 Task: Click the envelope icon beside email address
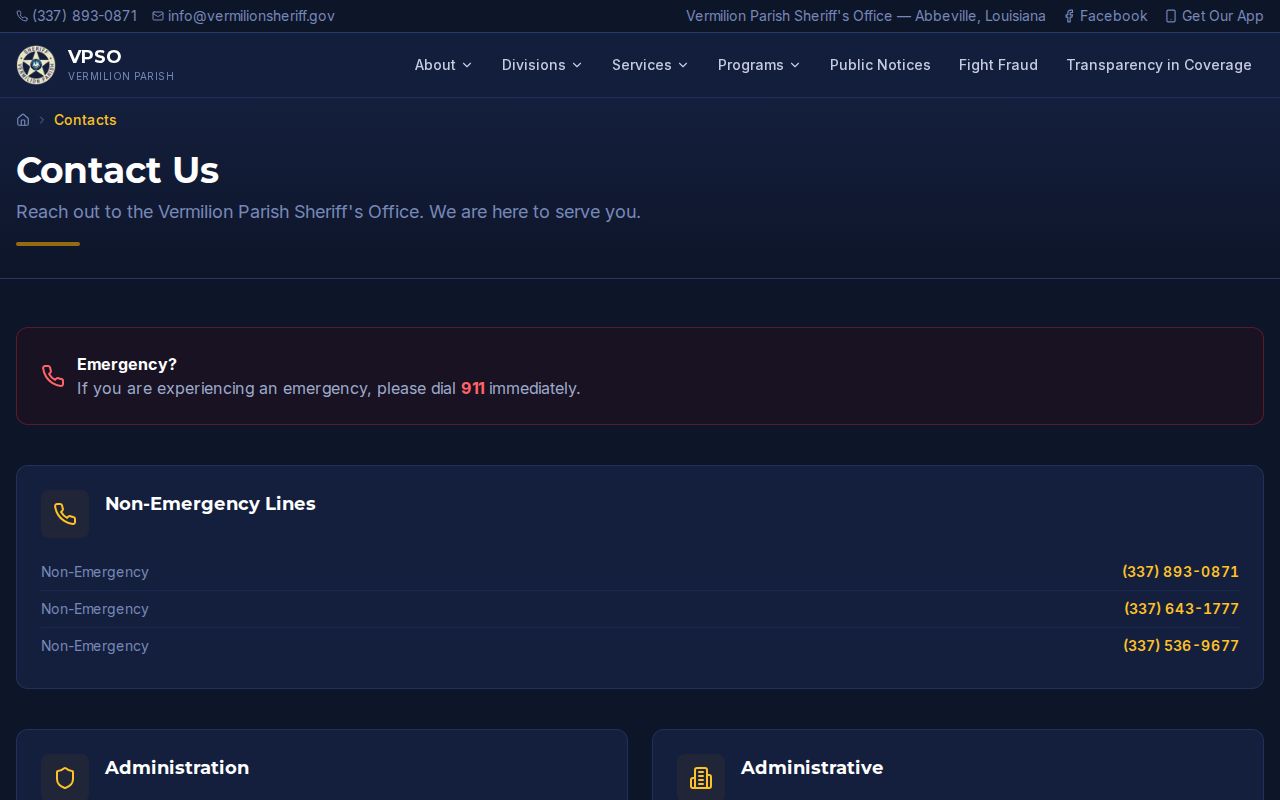coord(158,16)
